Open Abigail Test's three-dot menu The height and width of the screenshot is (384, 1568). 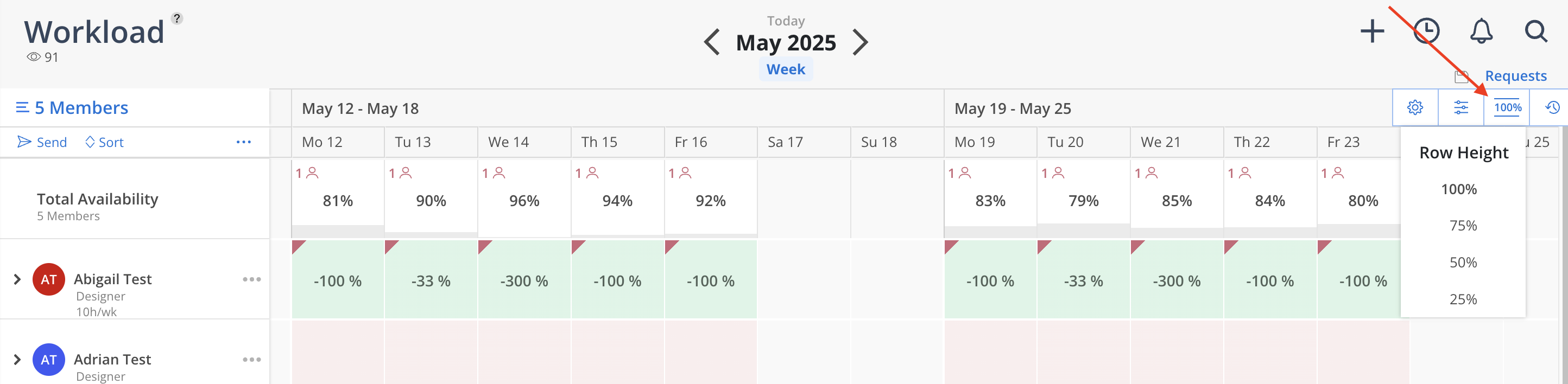[x=251, y=279]
